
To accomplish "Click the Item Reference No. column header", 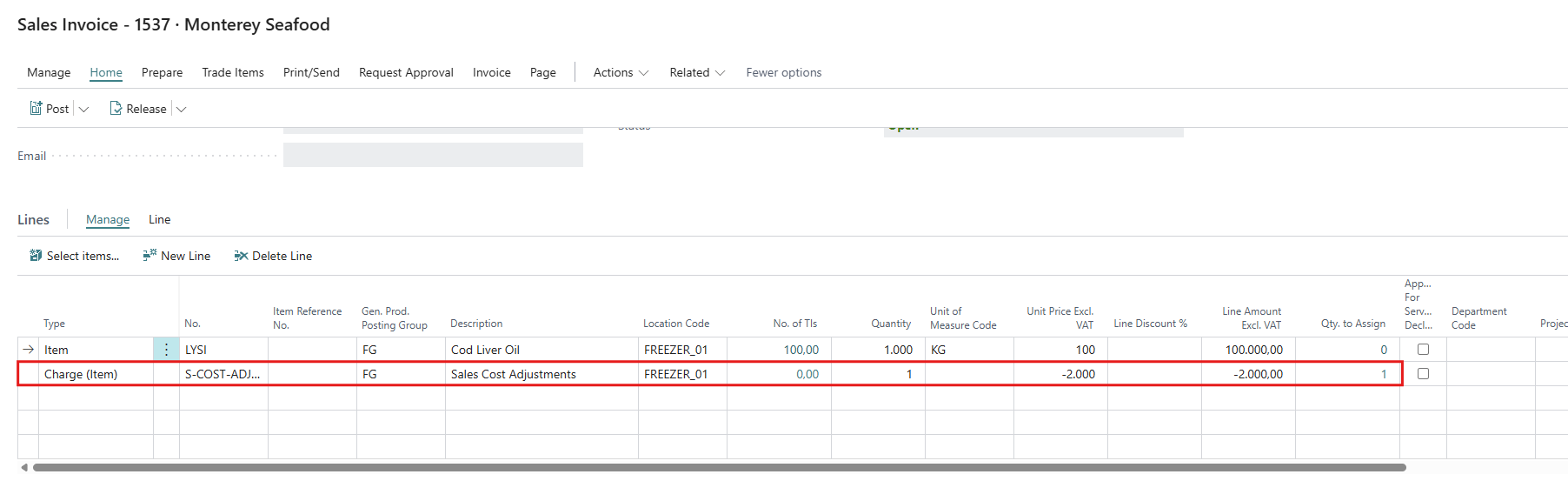I will pos(307,317).
